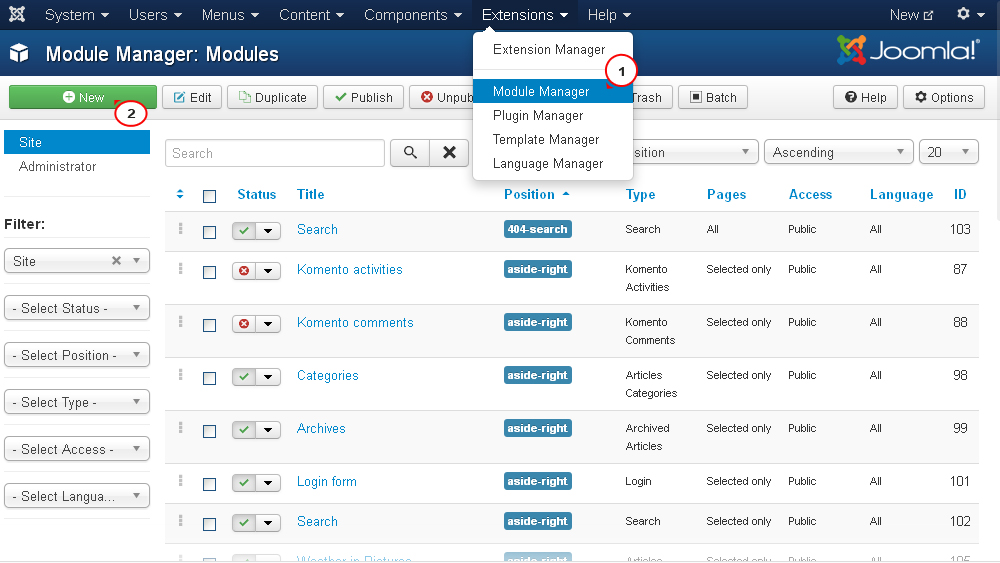Select the Archives module checkbox
1000x563 pixels.
point(209,432)
